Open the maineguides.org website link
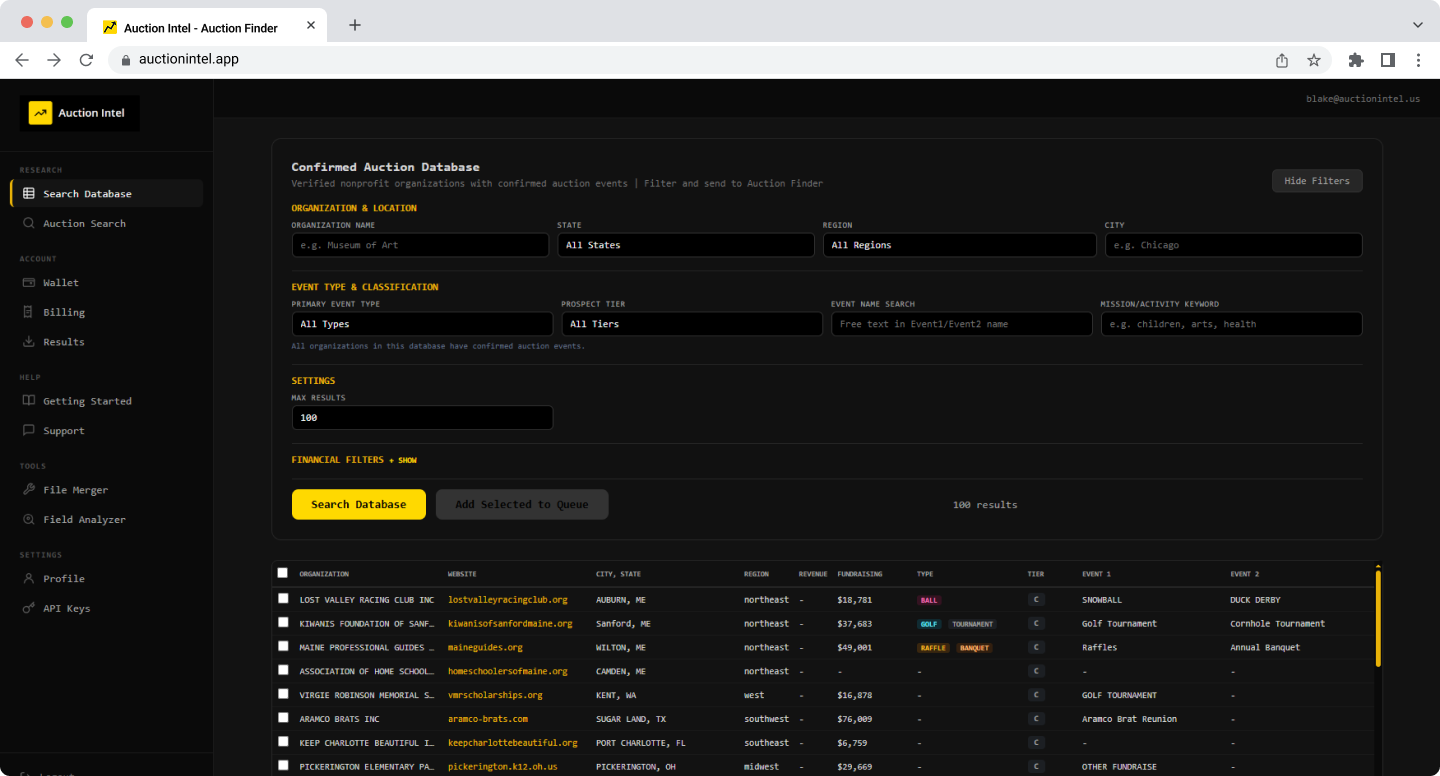The image size is (1440, 776). click(485, 647)
